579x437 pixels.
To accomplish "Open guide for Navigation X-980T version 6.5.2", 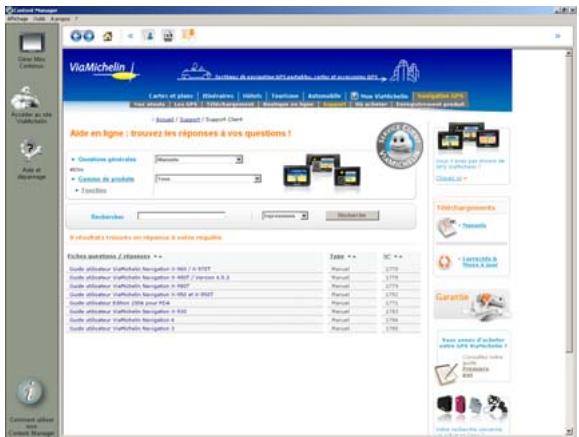I will 149,277.
